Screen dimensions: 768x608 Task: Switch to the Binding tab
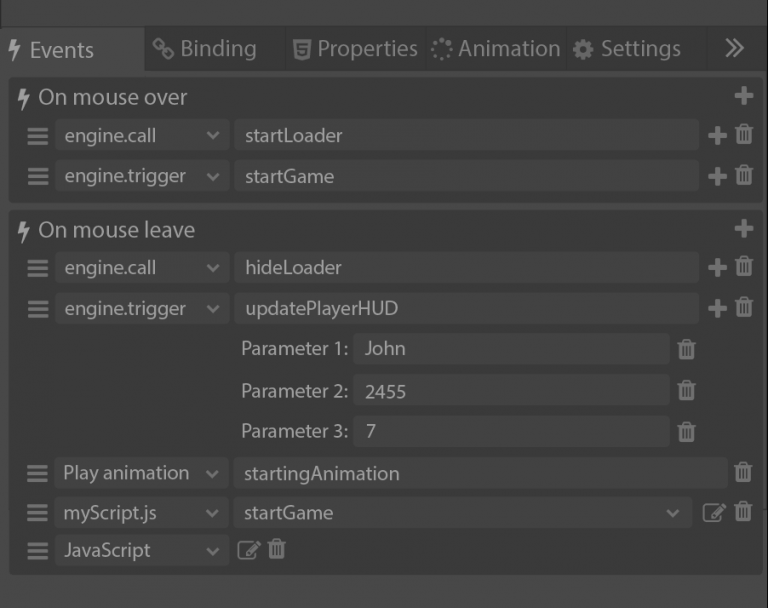(205, 48)
